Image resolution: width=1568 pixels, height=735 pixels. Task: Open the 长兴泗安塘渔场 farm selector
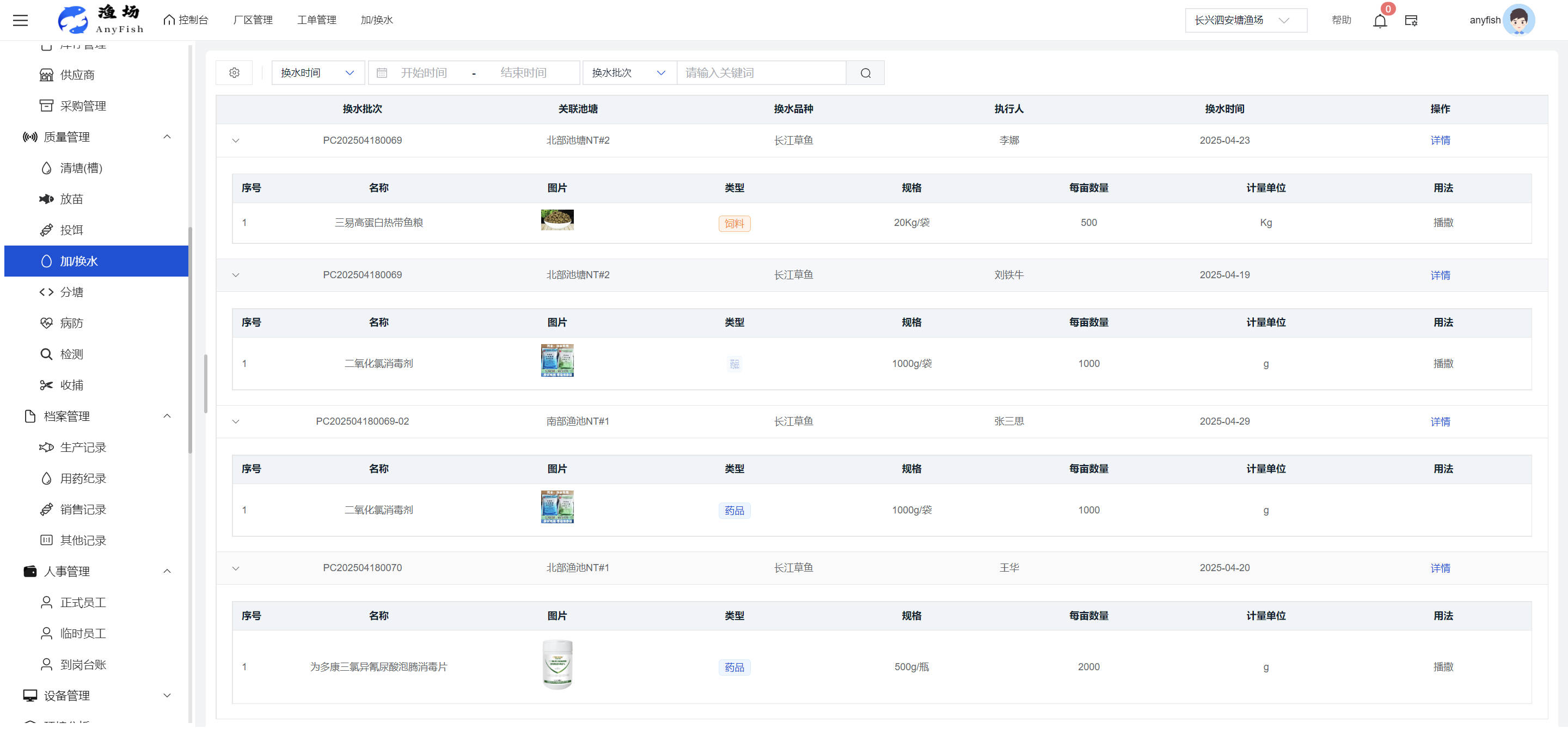click(1245, 20)
